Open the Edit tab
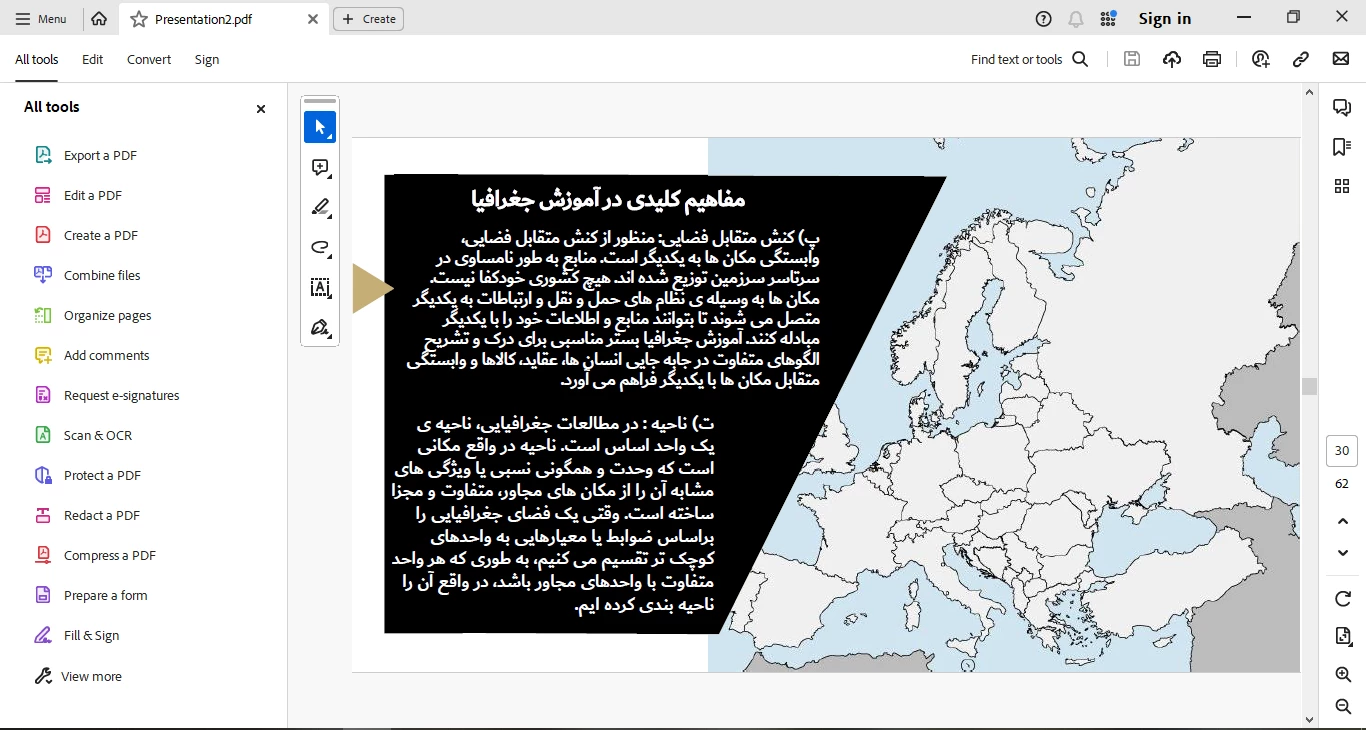Screen dimensions: 1366x730 [92, 59]
